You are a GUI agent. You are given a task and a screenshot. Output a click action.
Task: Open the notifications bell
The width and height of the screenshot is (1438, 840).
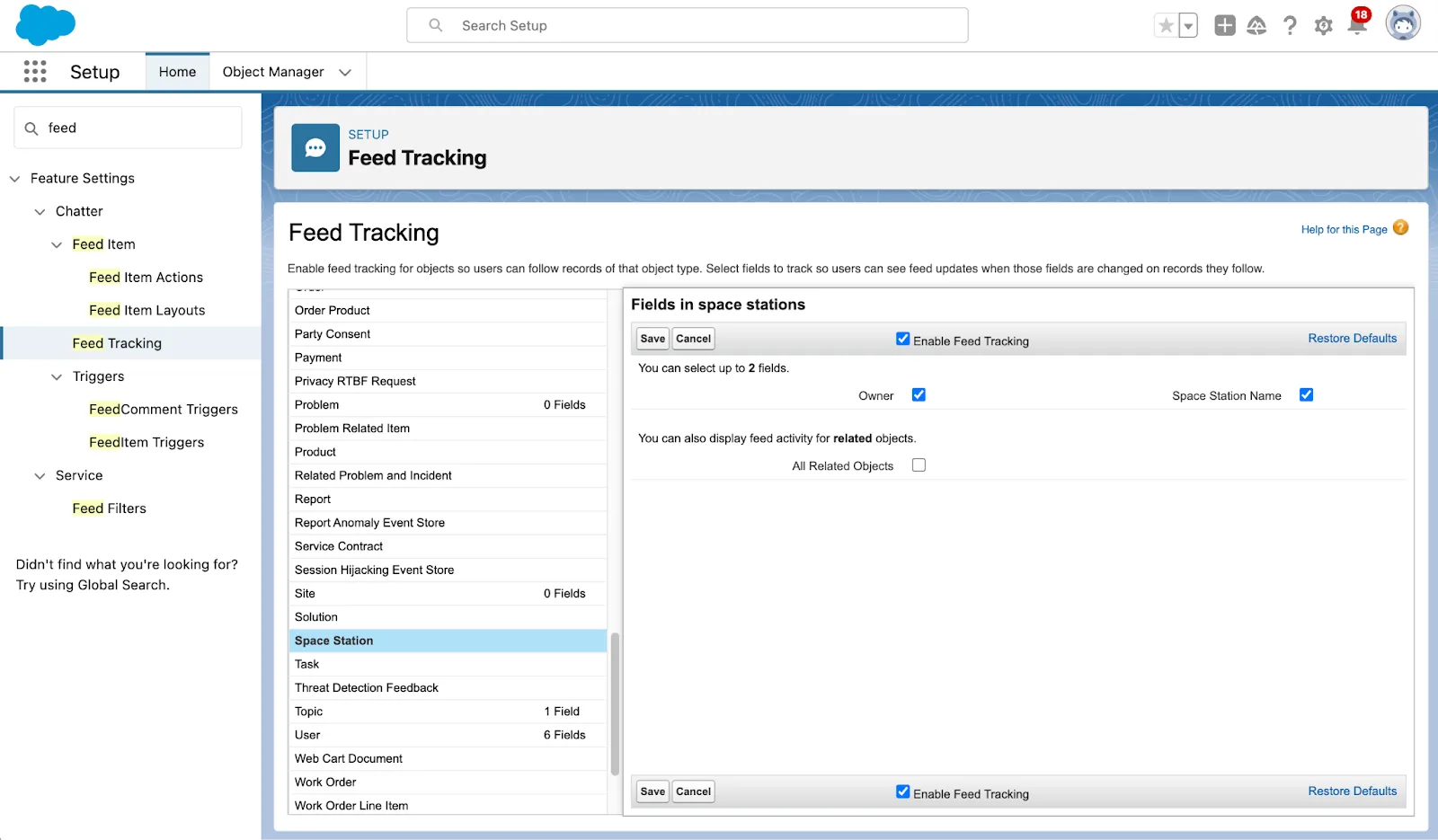click(1357, 25)
